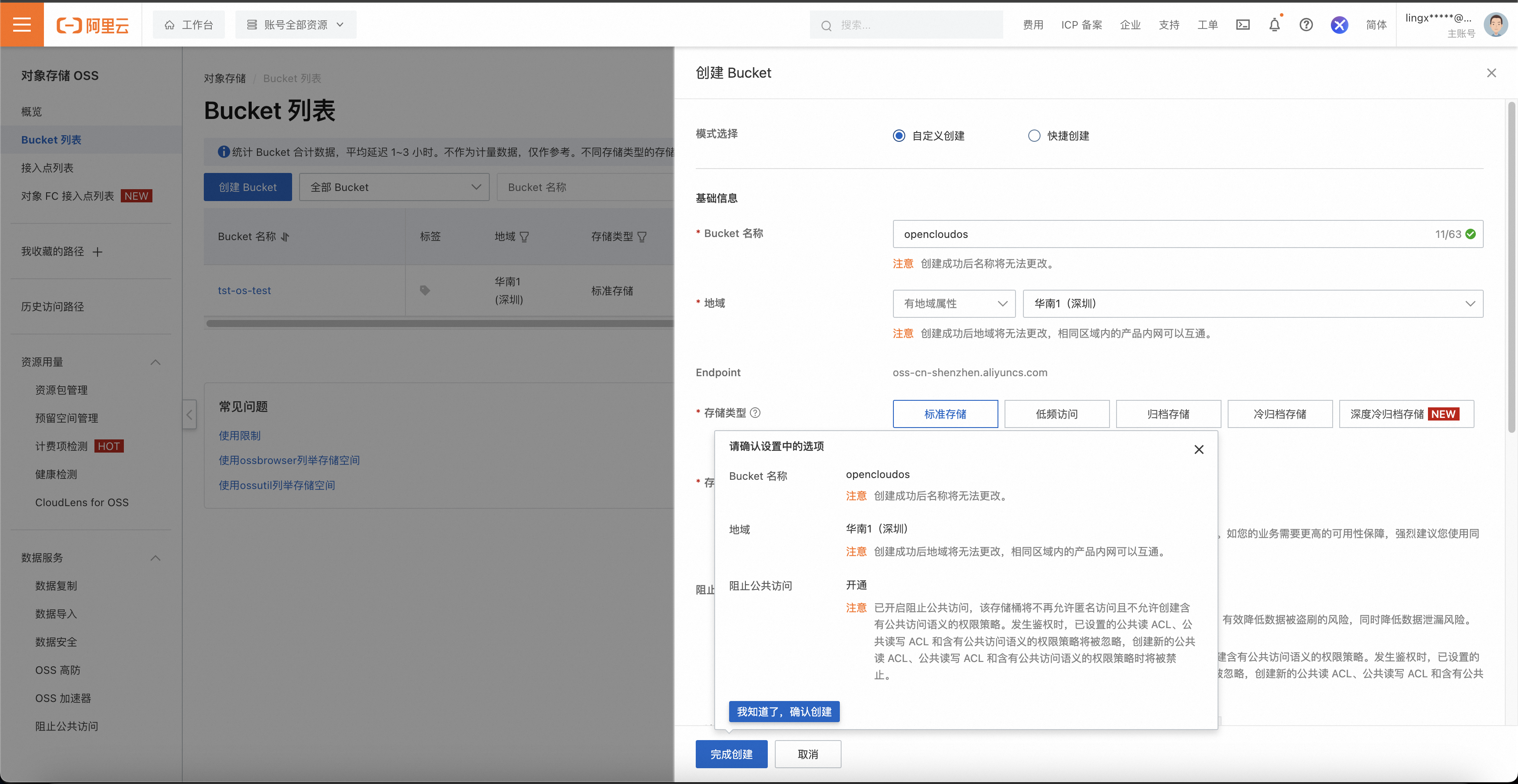Select quick creation mode radio
Viewport: 1518px width, 784px height.
[1034, 136]
